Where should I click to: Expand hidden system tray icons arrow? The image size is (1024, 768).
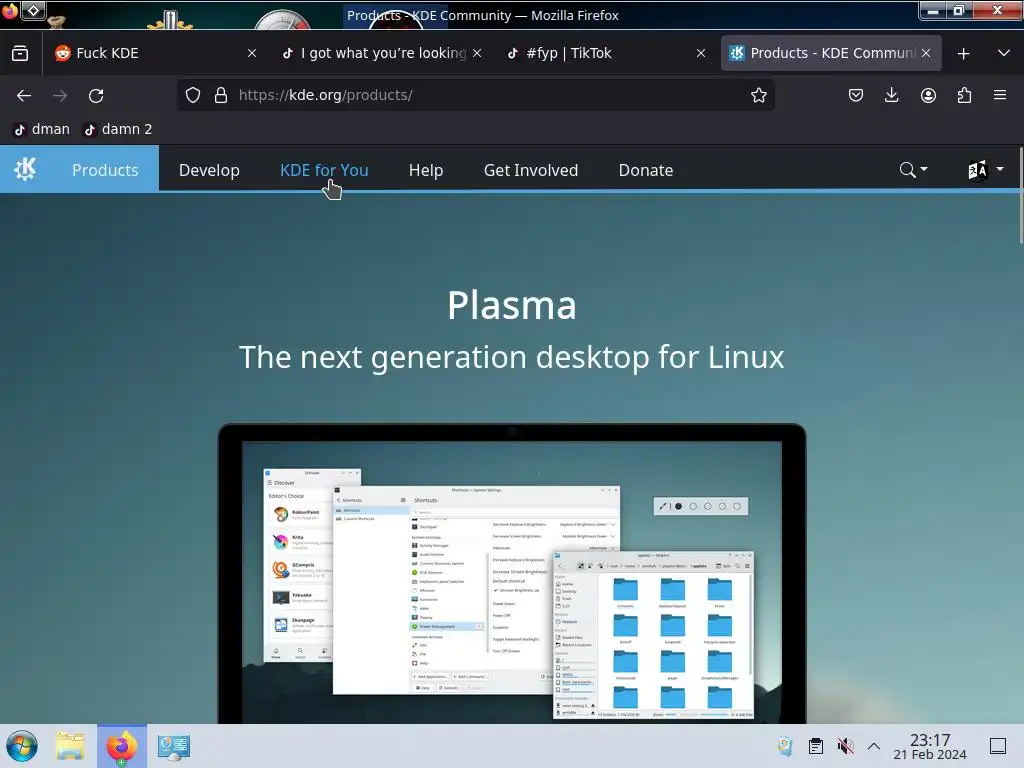(x=874, y=746)
